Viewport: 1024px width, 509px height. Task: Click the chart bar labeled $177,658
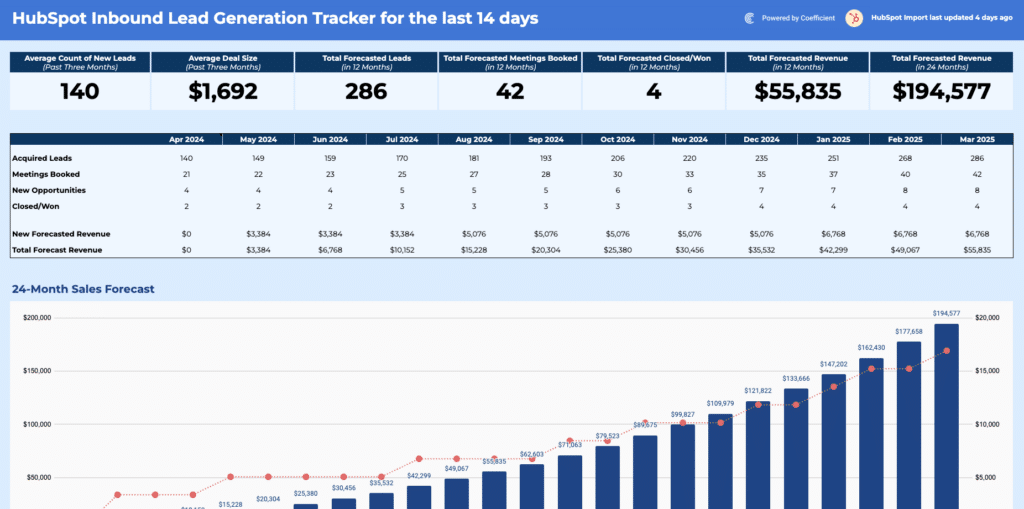908,425
